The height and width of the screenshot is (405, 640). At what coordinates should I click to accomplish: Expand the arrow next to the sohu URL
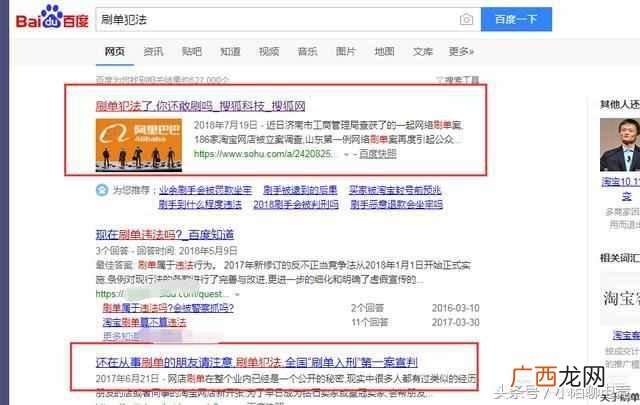[x=347, y=155]
